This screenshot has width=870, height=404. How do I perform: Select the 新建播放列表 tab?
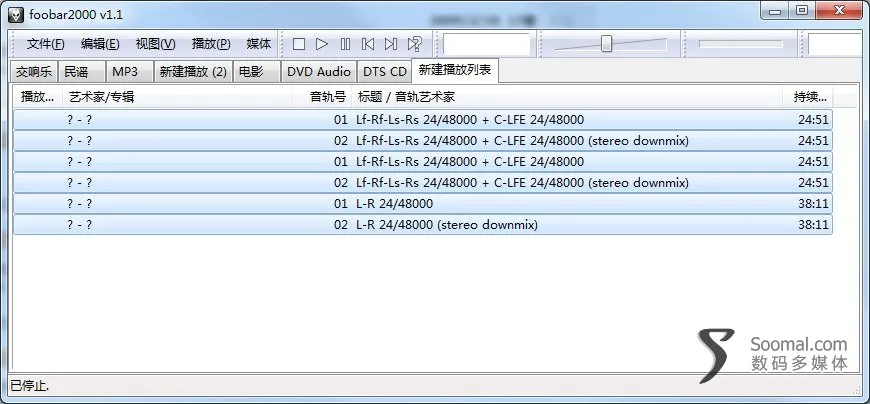point(455,71)
